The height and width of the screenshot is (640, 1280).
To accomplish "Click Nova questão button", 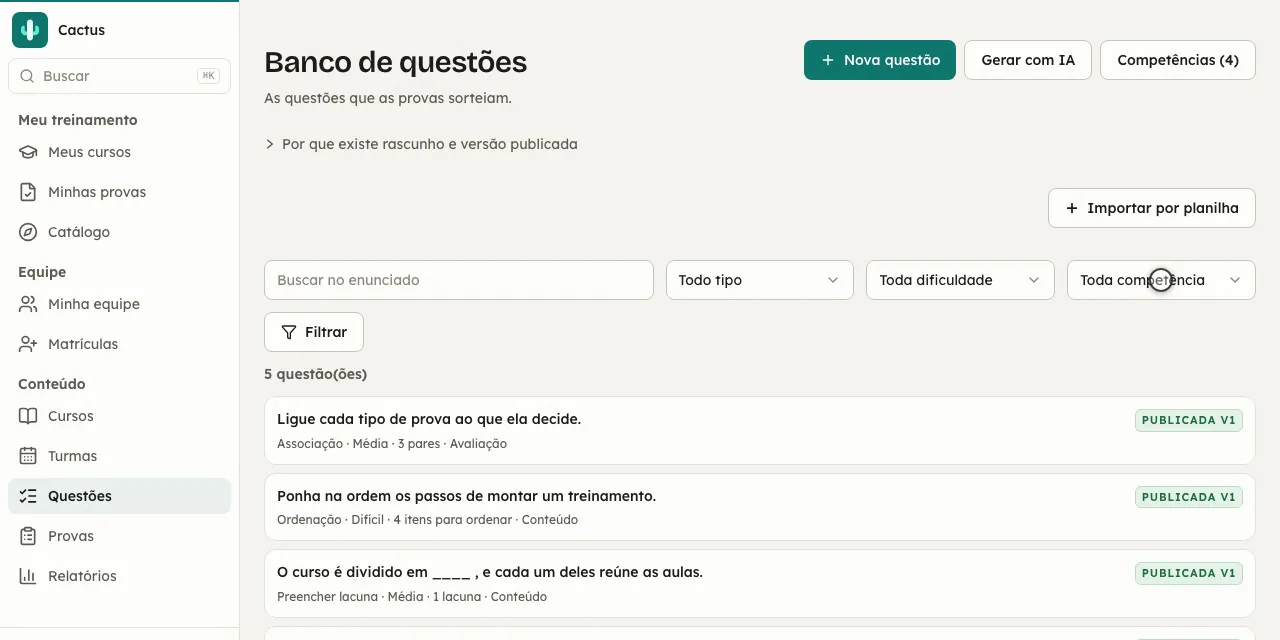I will click(880, 60).
